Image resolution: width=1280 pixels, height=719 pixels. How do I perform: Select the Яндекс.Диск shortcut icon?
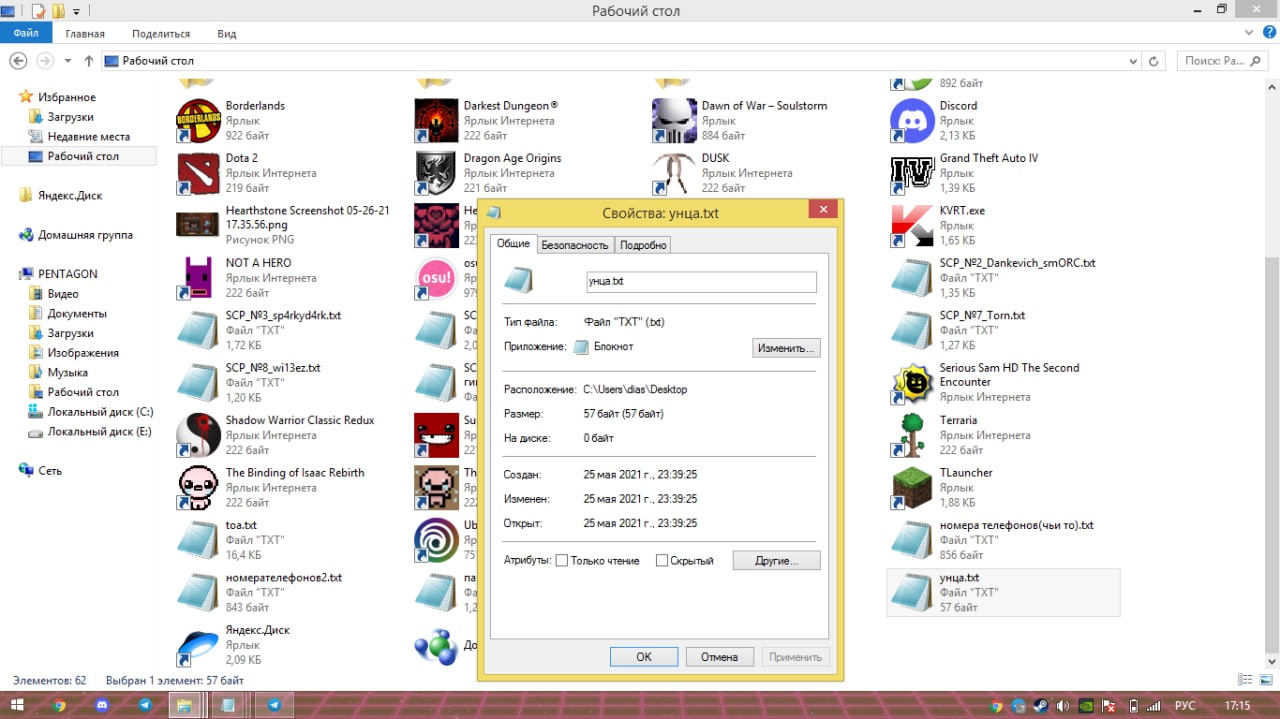point(198,645)
